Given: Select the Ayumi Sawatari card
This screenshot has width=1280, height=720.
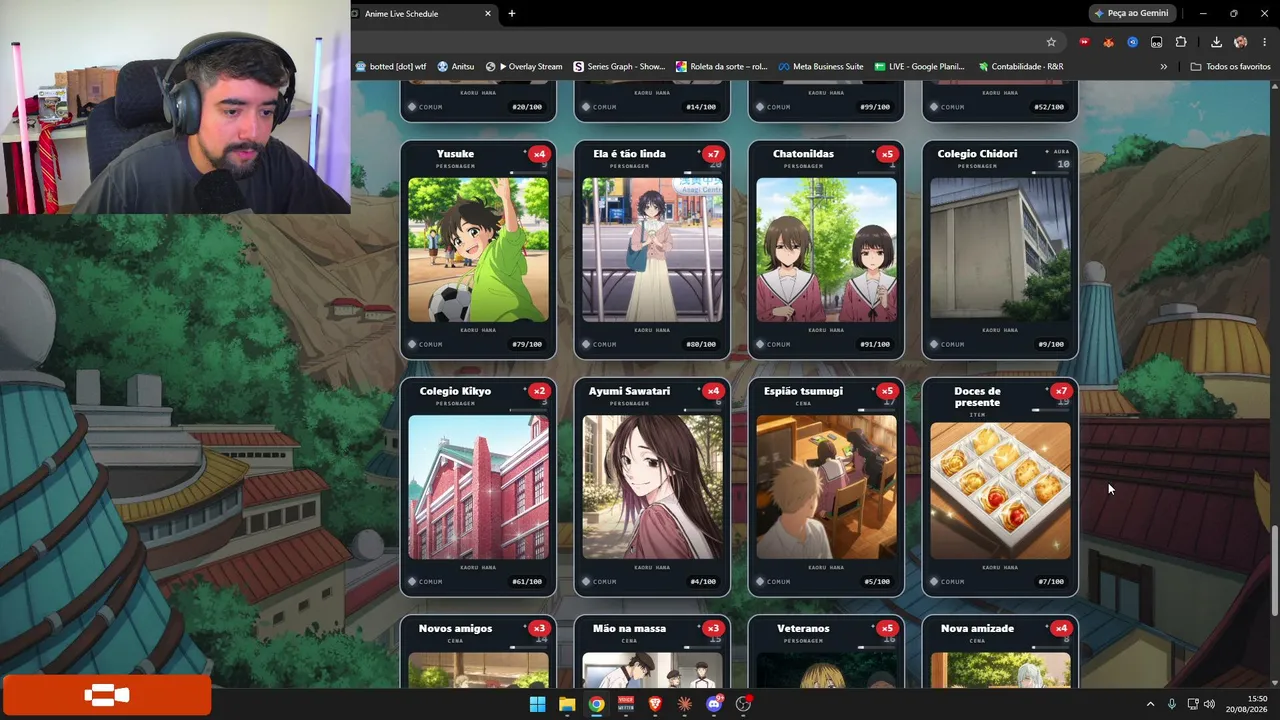Looking at the screenshot, I should pyautogui.click(x=652, y=487).
